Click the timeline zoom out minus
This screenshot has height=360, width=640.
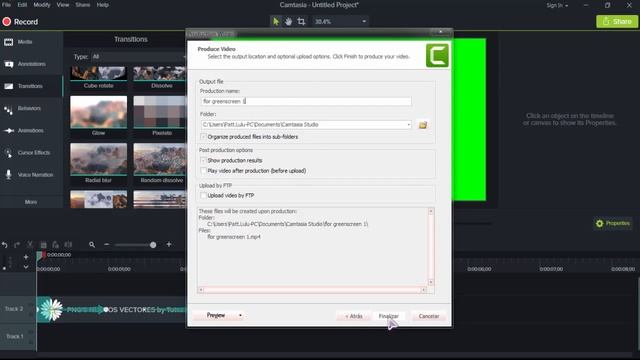(107, 244)
